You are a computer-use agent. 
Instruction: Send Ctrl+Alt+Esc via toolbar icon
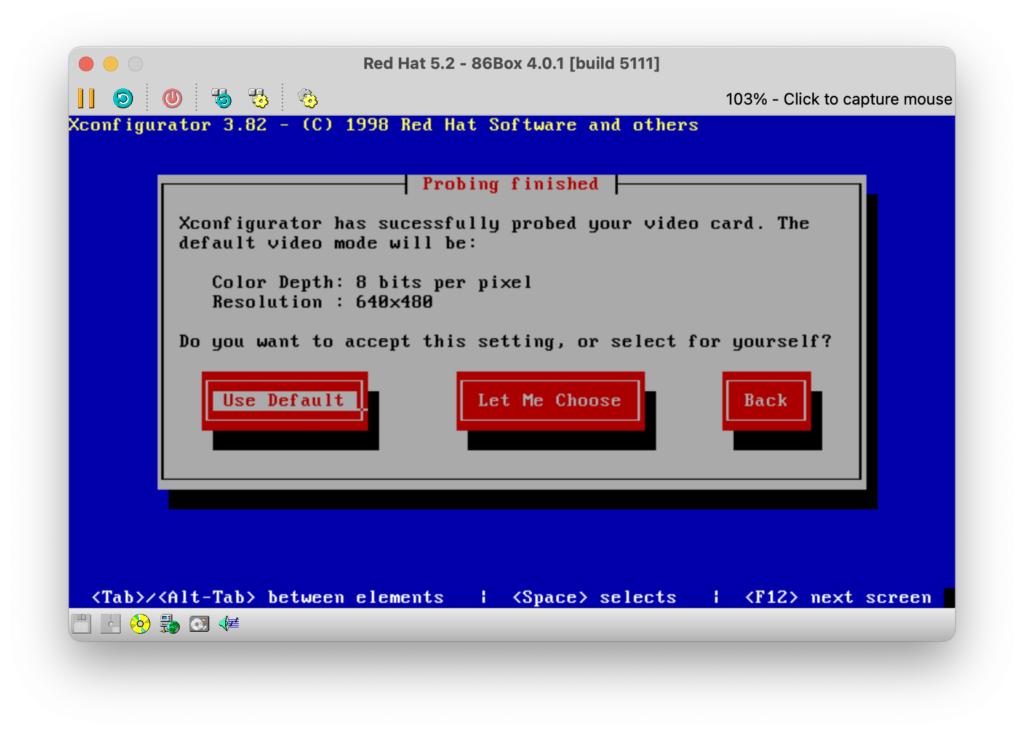pos(259,99)
